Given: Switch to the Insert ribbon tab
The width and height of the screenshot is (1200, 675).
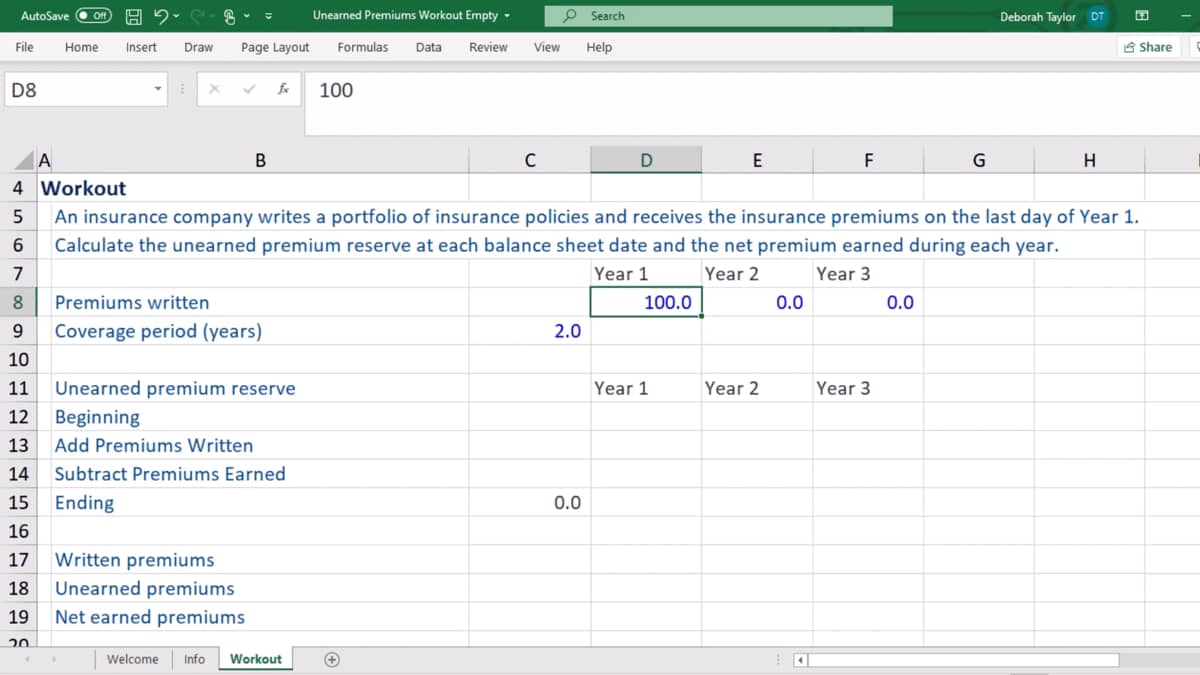Looking at the screenshot, I should coord(141,47).
